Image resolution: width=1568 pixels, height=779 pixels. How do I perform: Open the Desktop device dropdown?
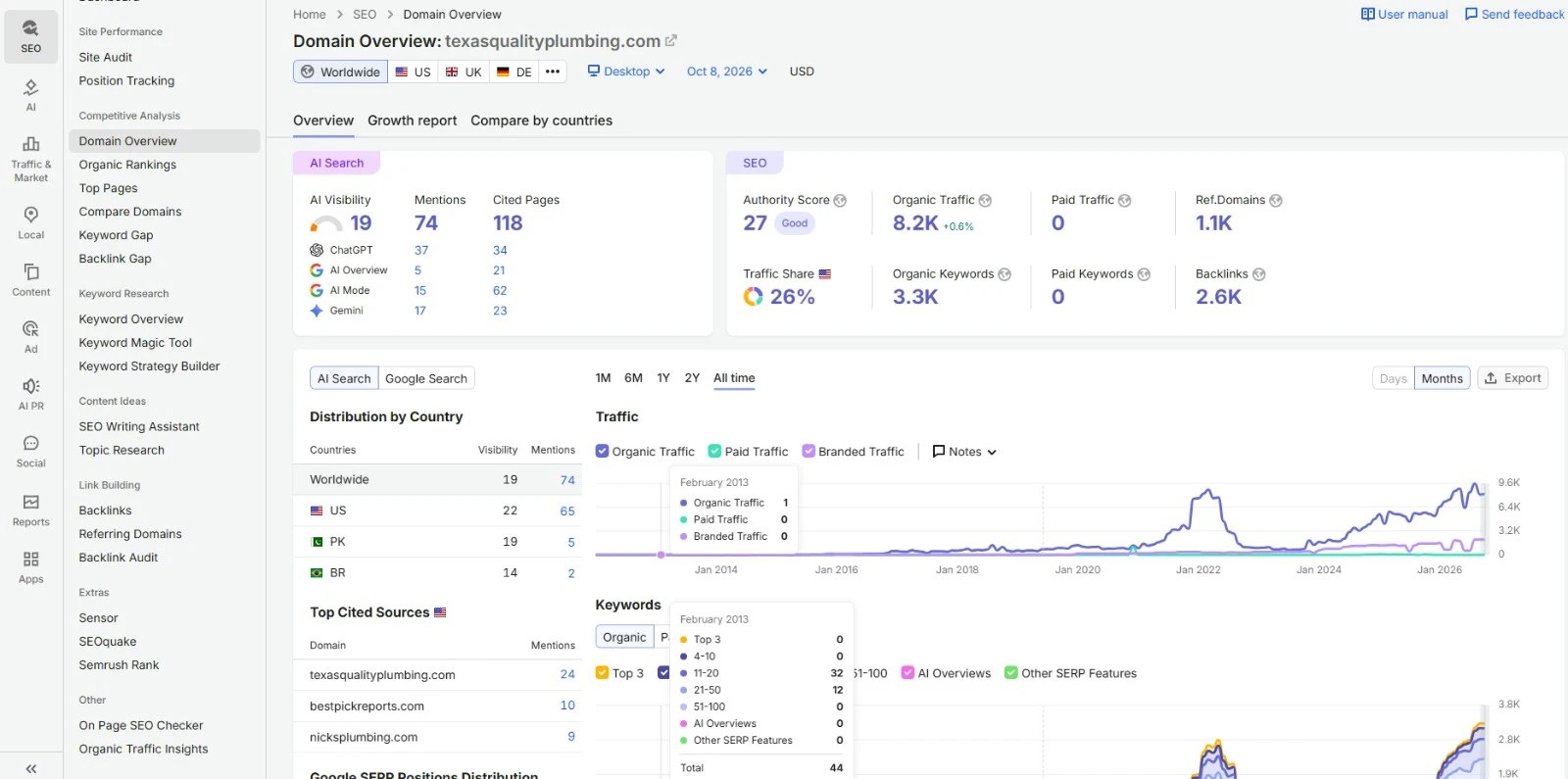(x=626, y=72)
